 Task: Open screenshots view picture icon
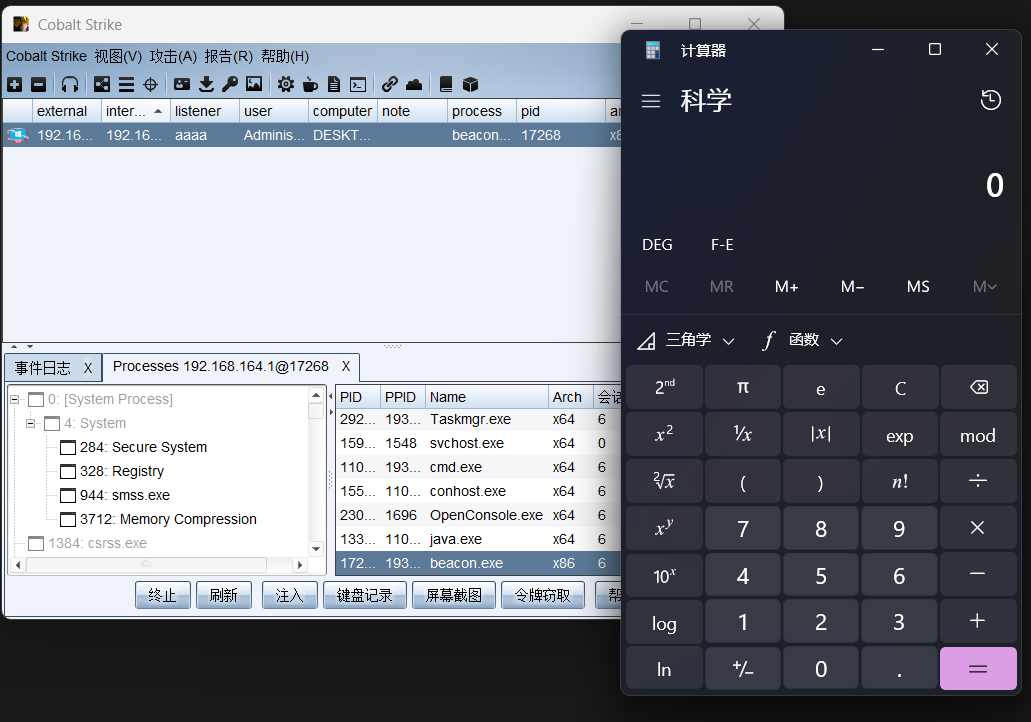point(254,84)
